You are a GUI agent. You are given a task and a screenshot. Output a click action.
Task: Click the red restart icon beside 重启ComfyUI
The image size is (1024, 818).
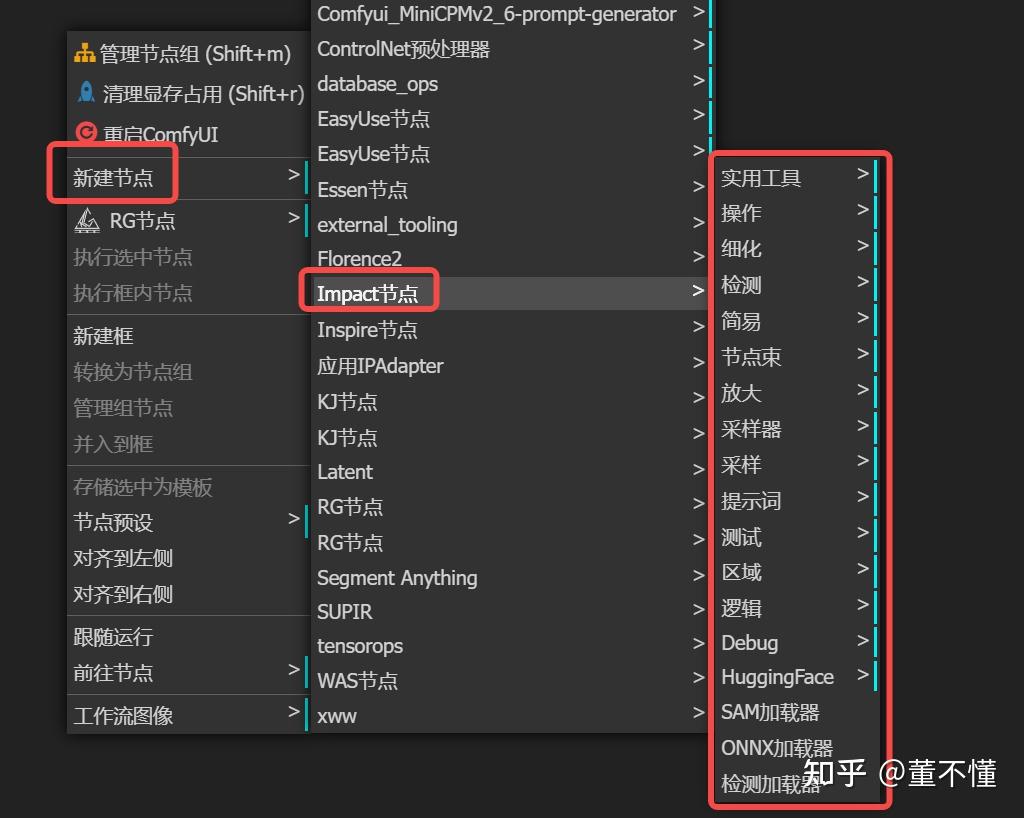[86, 133]
